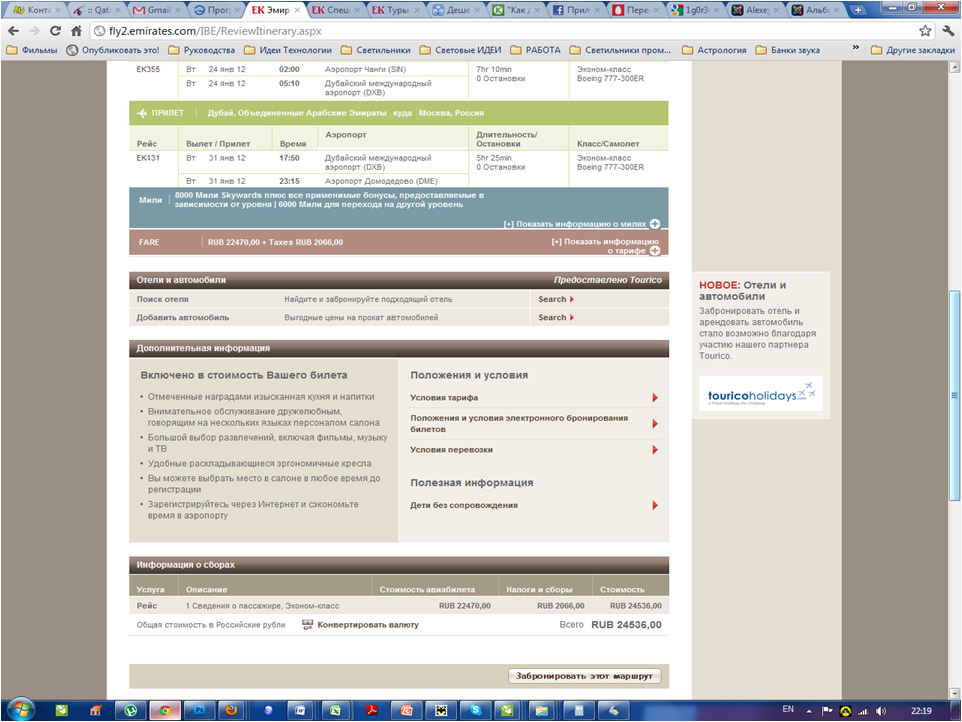
Task: Open Дети без сопровождения arrow
Action: pyautogui.click(x=655, y=505)
